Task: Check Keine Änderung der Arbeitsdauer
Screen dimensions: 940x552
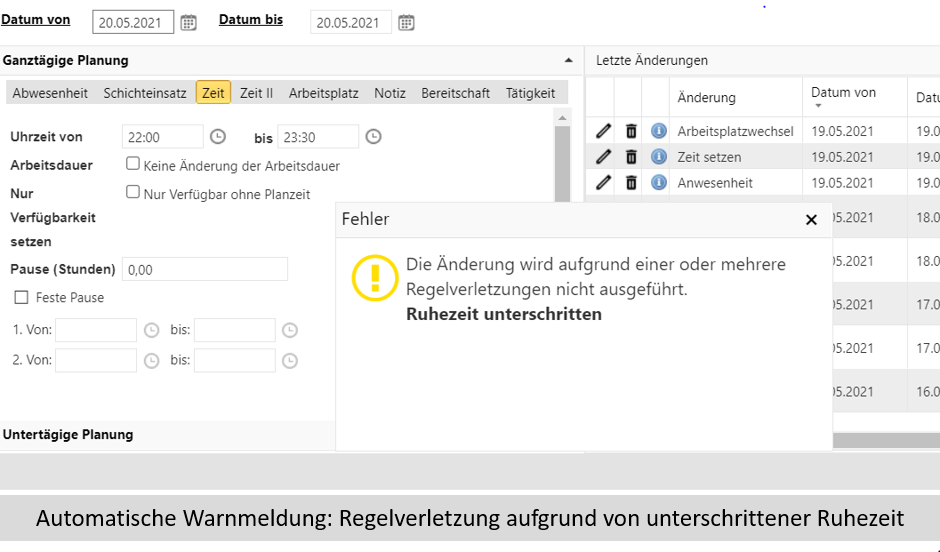Action: (x=132, y=164)
